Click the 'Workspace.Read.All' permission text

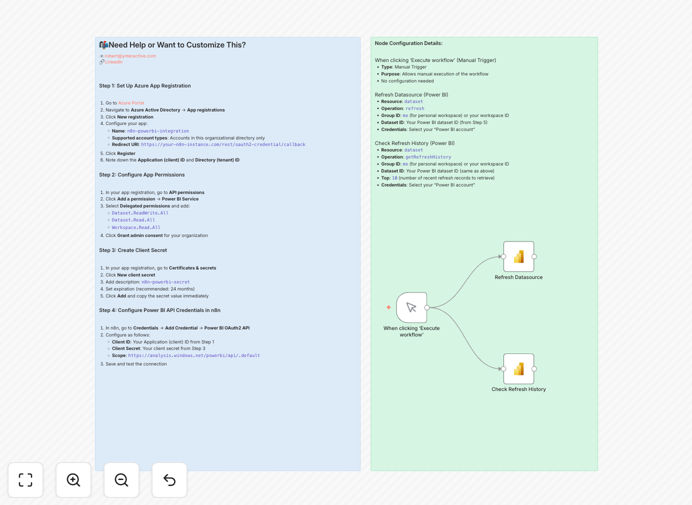[136, 227]
